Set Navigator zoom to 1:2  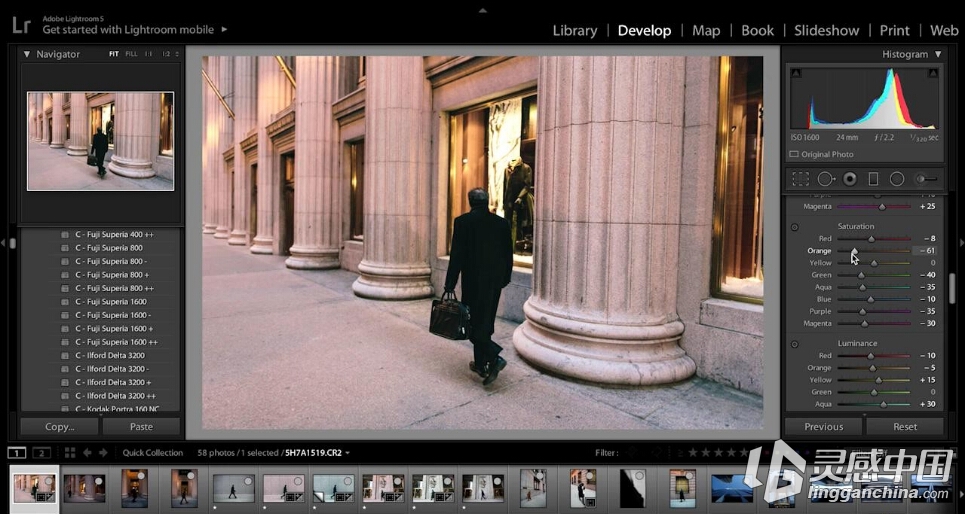click(166, 54)
